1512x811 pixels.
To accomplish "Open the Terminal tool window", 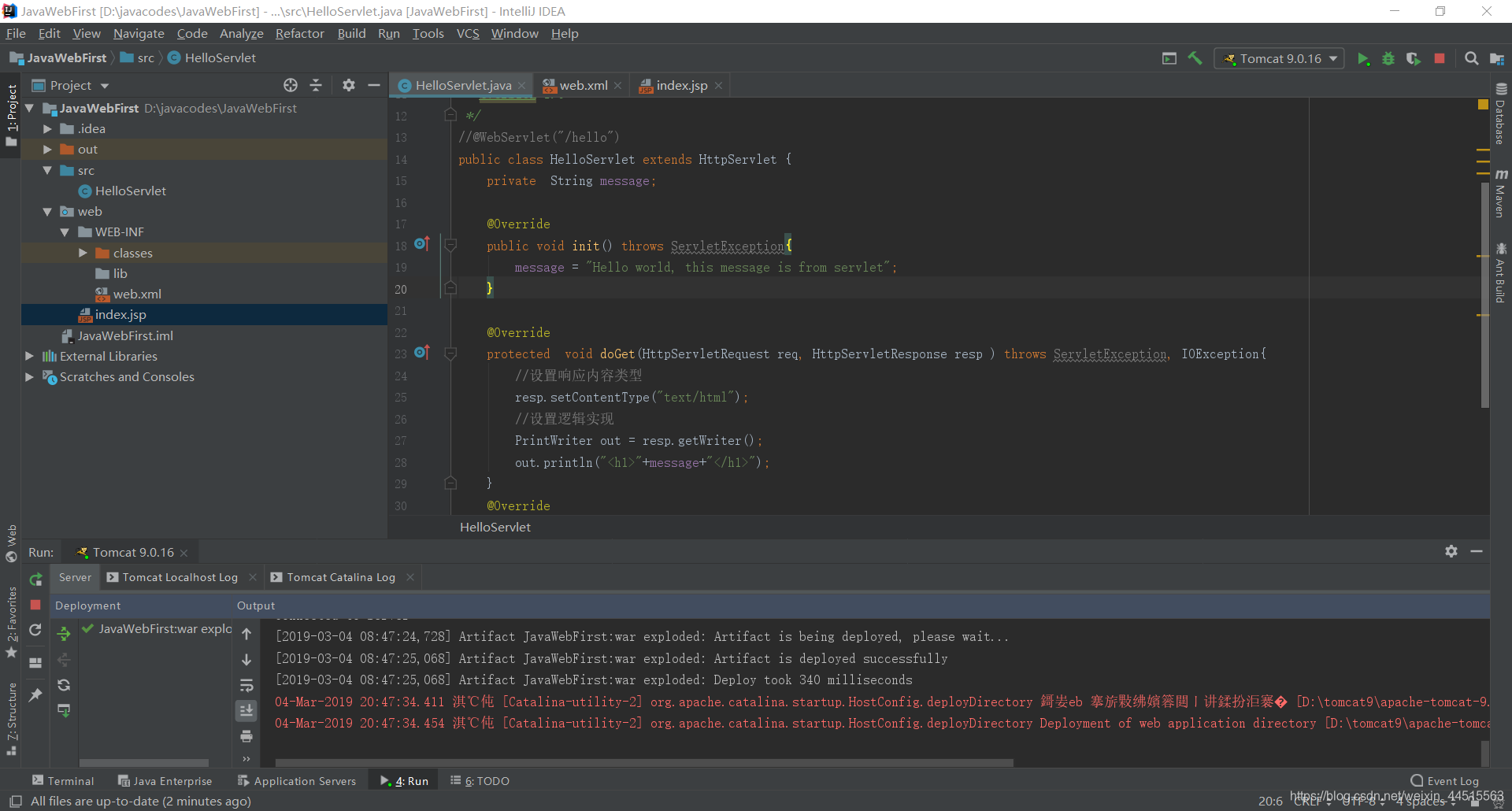I will 63,780.
